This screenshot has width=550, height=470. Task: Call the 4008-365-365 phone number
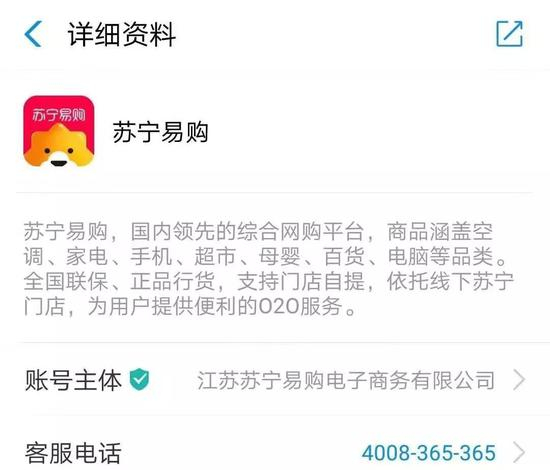(429, 452)
